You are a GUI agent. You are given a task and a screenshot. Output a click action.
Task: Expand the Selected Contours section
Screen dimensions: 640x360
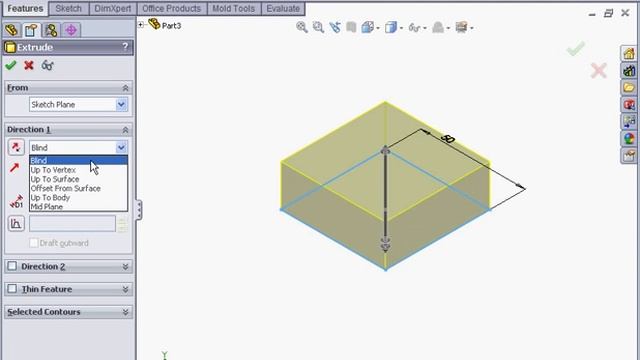[x=125, y=312]
